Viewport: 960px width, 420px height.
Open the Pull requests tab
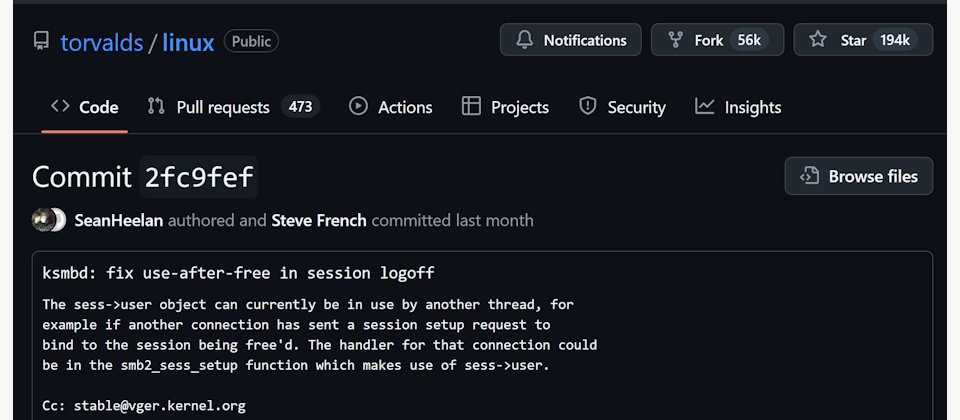click(x=233, y=107)
